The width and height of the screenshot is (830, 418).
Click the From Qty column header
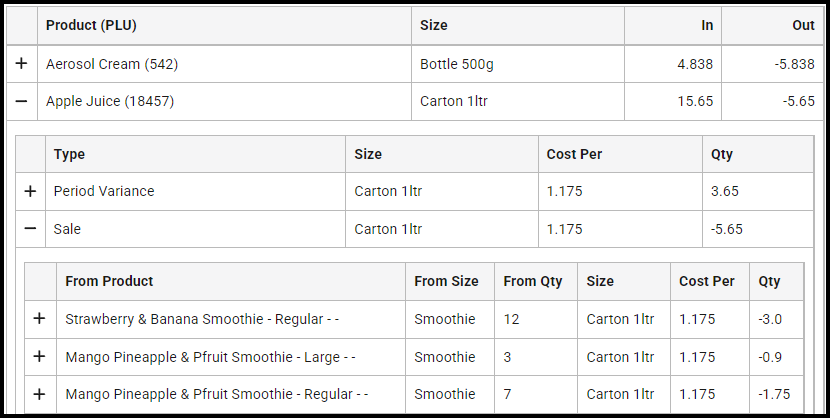pos(533,281)
